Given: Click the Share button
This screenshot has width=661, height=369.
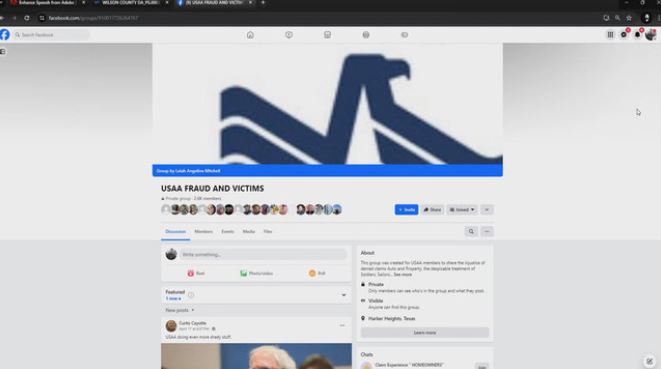Looking at the screenshot, I should pos(433,210).
